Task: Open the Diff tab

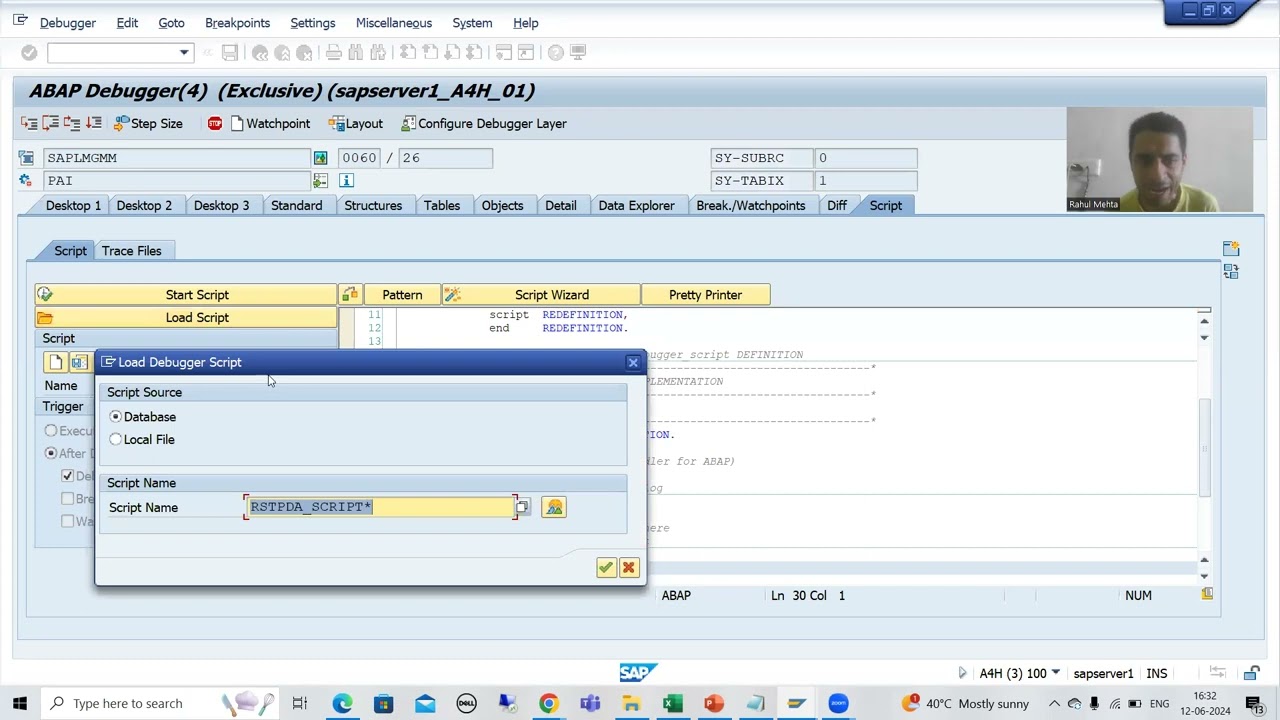Action: pos(837,205)
